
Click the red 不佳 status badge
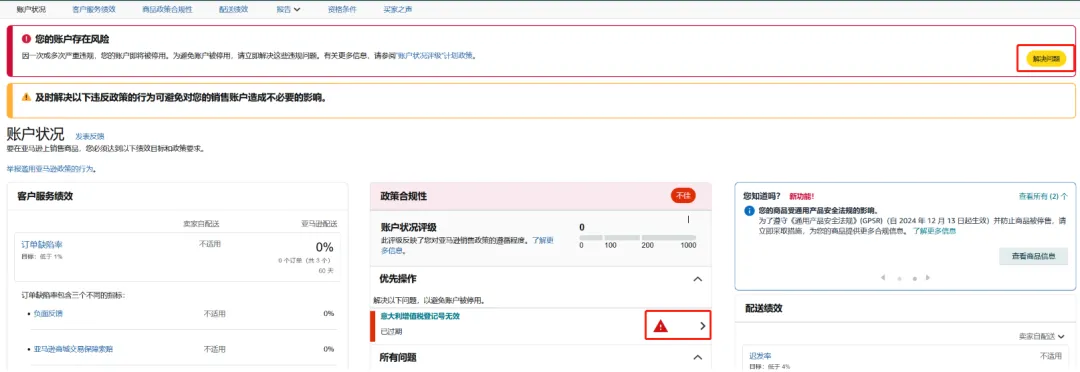pyautogui.click(x=683, y=196)
